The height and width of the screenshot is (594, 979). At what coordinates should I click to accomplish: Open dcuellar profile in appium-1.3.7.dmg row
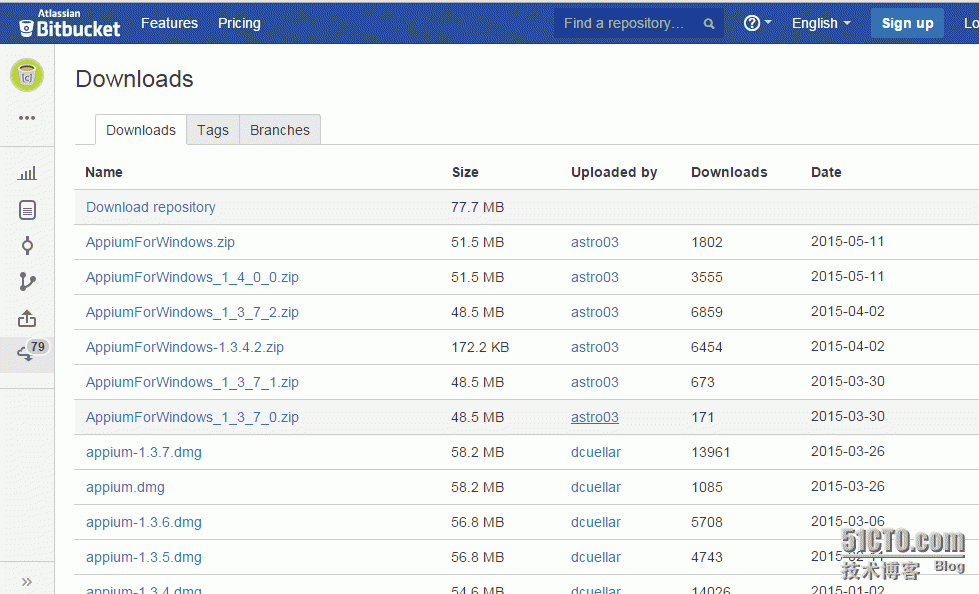[596, 452]
